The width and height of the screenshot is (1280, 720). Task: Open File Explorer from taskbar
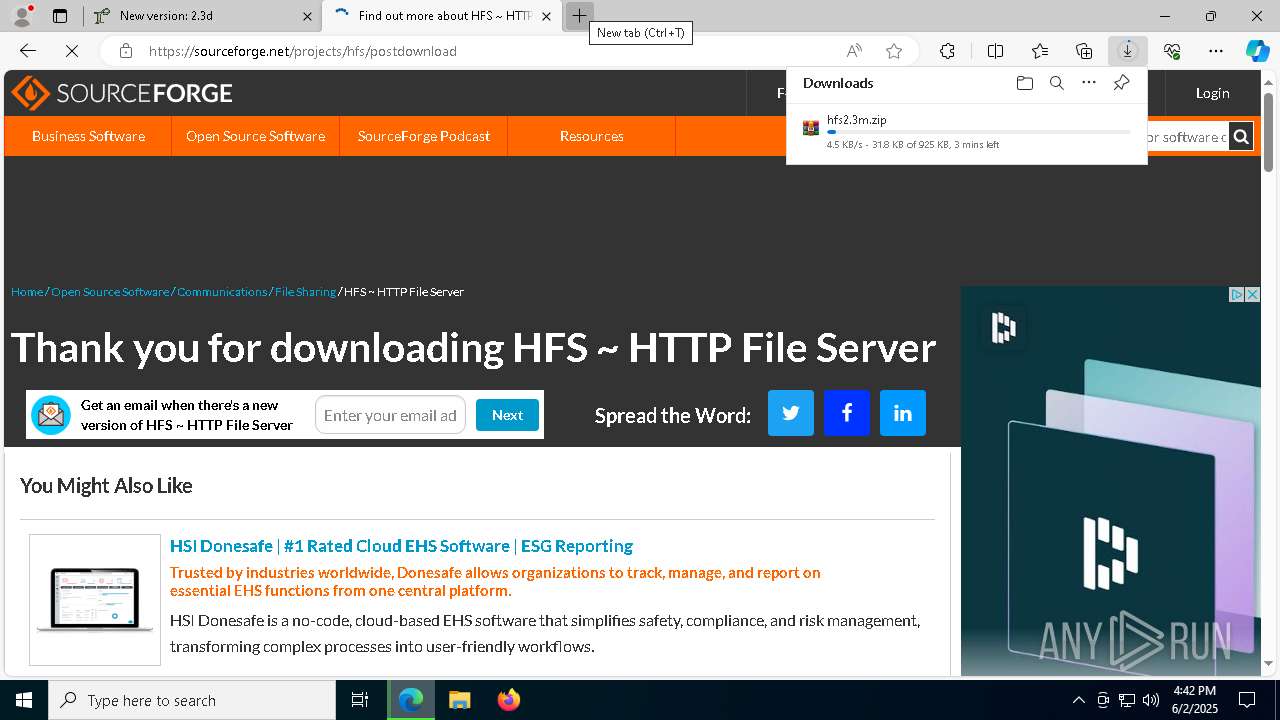tap(459, 700)
